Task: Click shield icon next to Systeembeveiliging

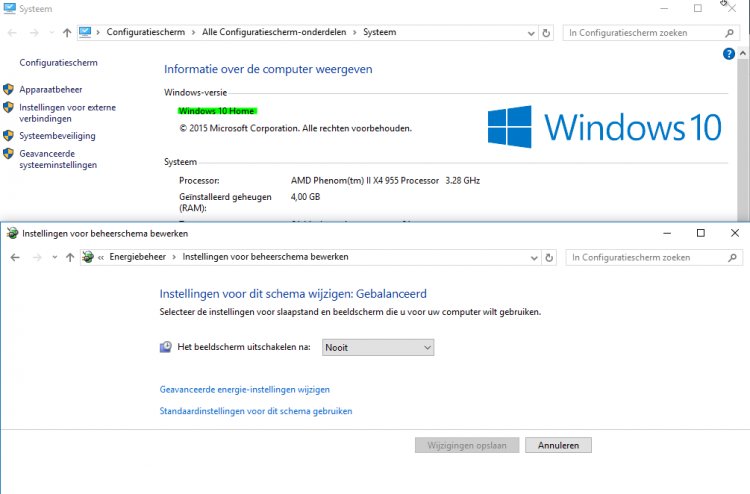Action: click(x=8, y=135)
